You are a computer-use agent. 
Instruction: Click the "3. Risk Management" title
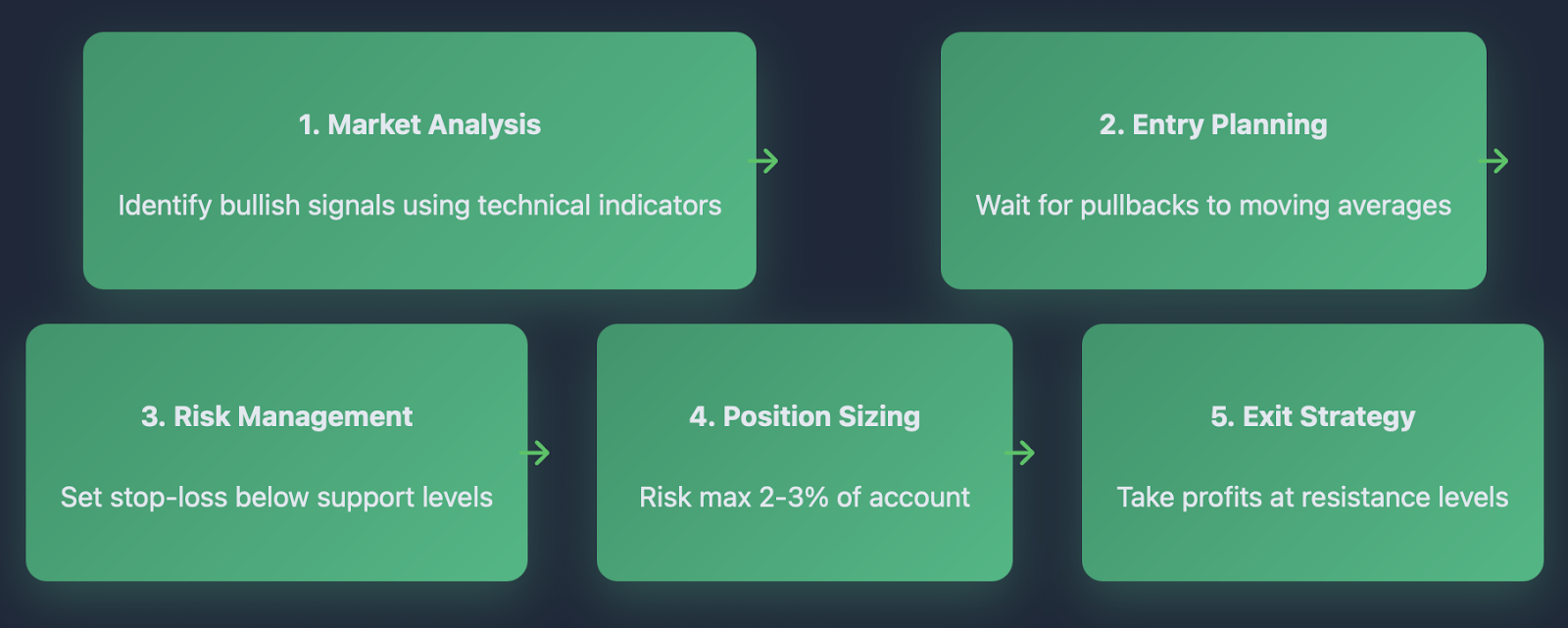(276, 416)
